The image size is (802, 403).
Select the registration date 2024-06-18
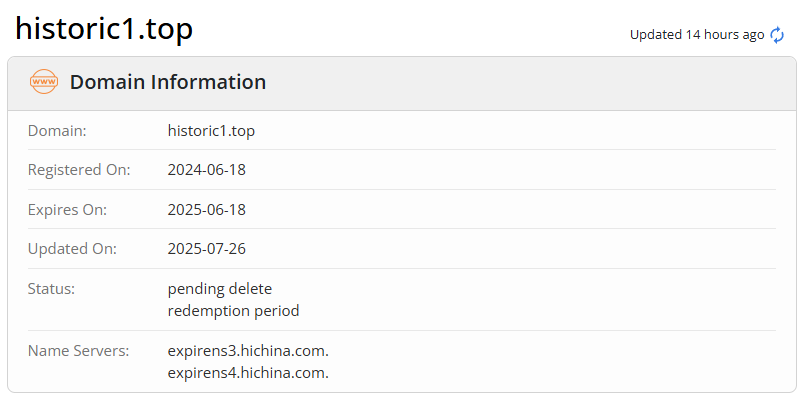point(207,170)
